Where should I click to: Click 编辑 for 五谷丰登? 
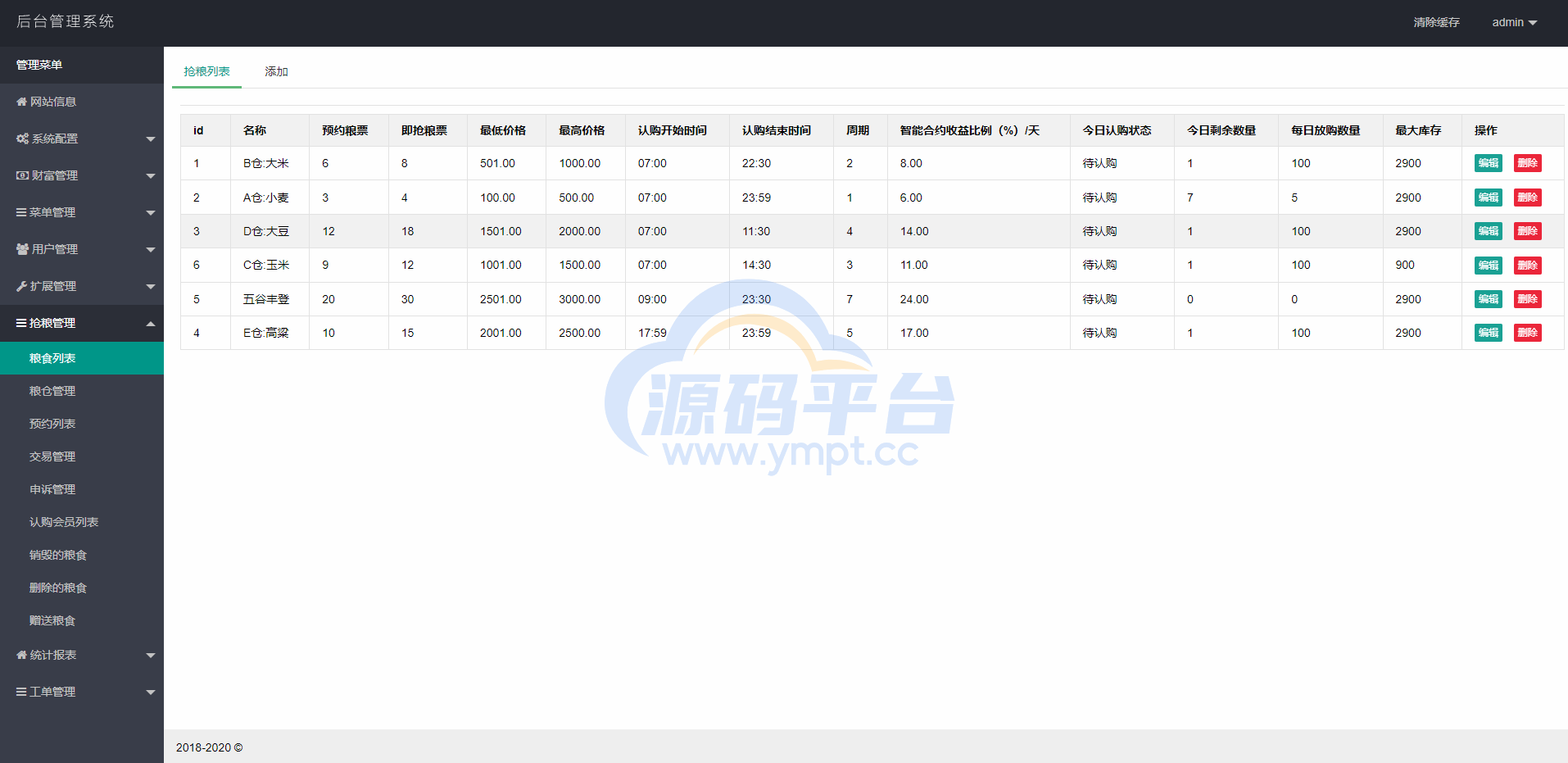[x=1488, y=299]
